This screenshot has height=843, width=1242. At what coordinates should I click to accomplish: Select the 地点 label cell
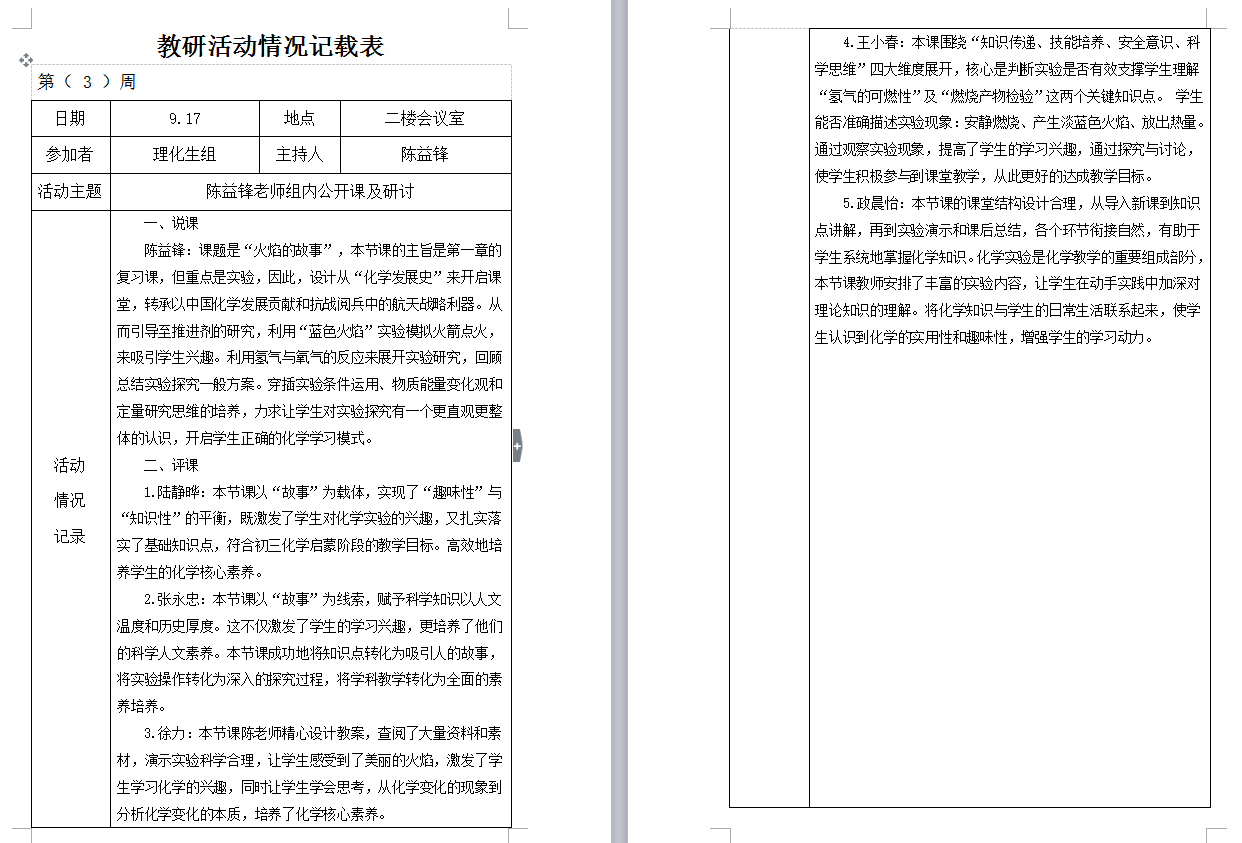pyautogui.click(x=299, y=119)
